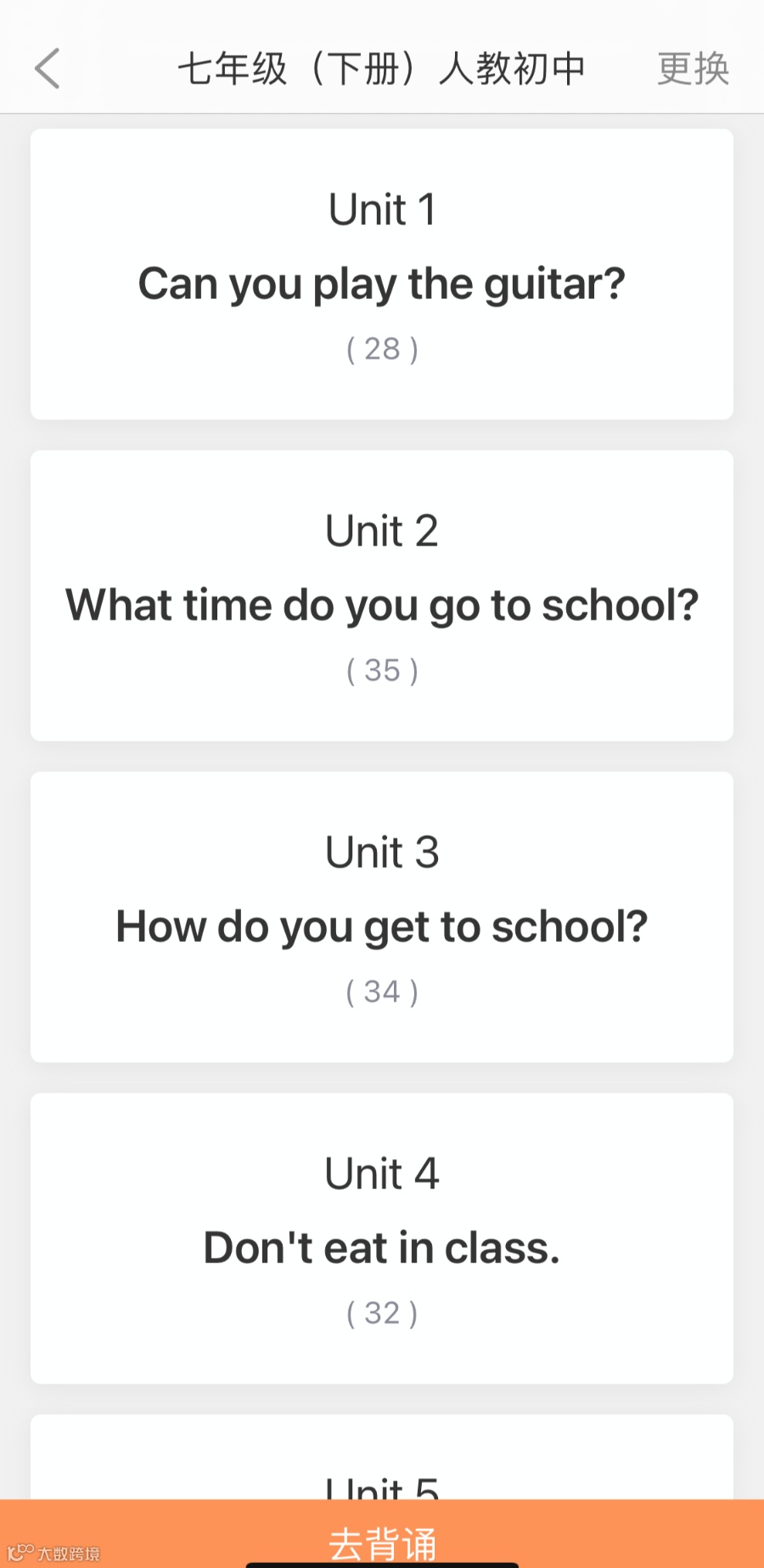Open the Unit 2 heading
Viewport: 764px width, 1568px height.
382,532
